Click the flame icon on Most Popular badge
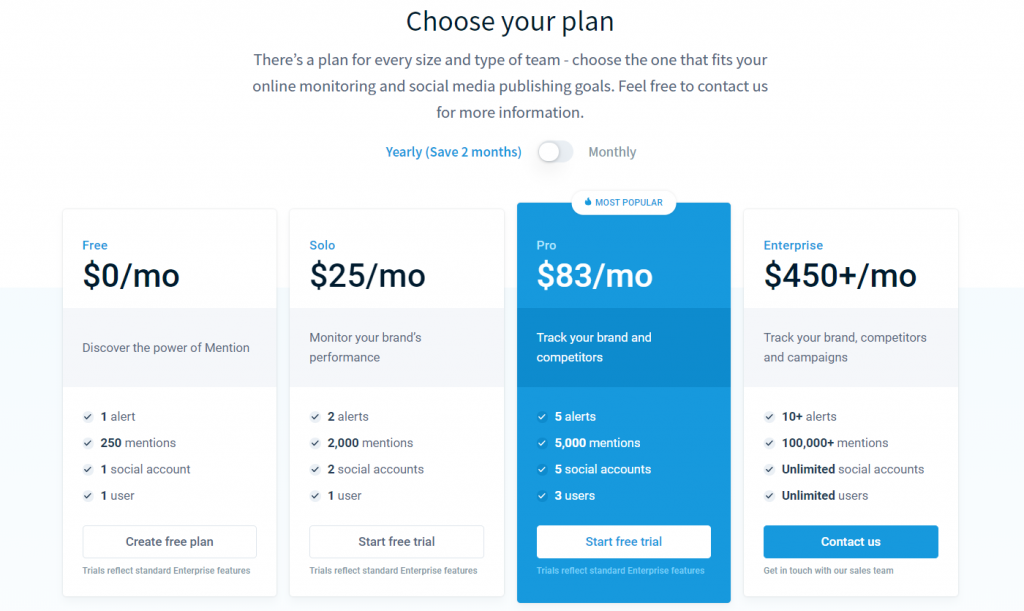This screenshot has width=1024, height=611. [588, 202]
